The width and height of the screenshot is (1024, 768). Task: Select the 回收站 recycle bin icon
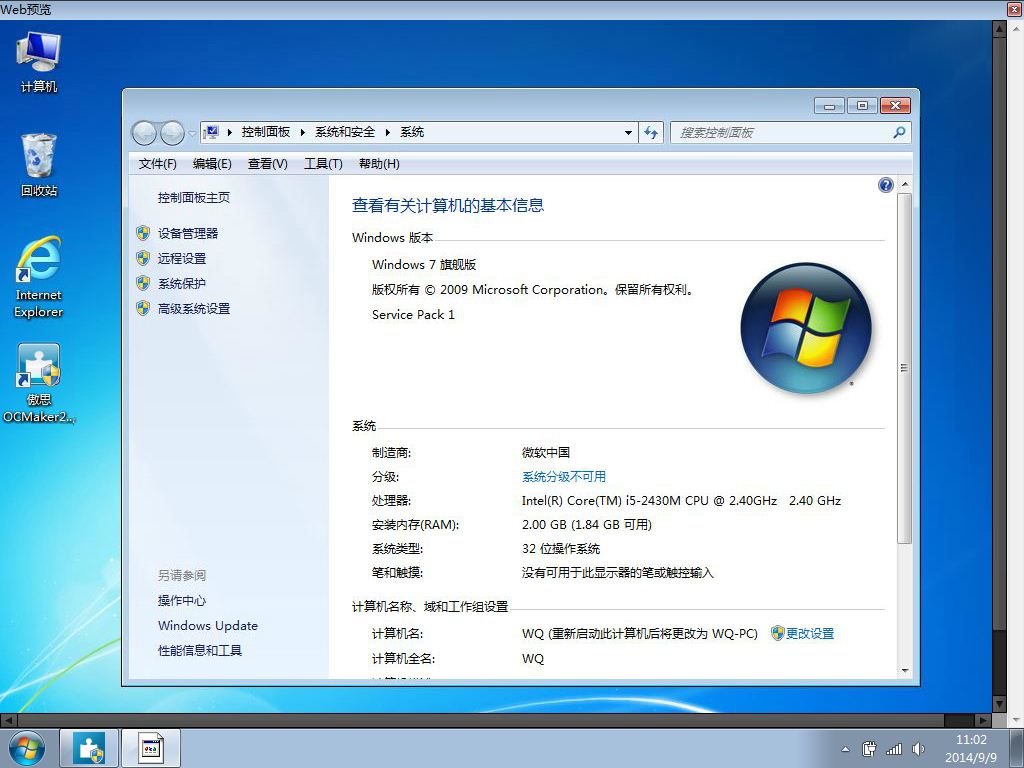tap(39, 165)
